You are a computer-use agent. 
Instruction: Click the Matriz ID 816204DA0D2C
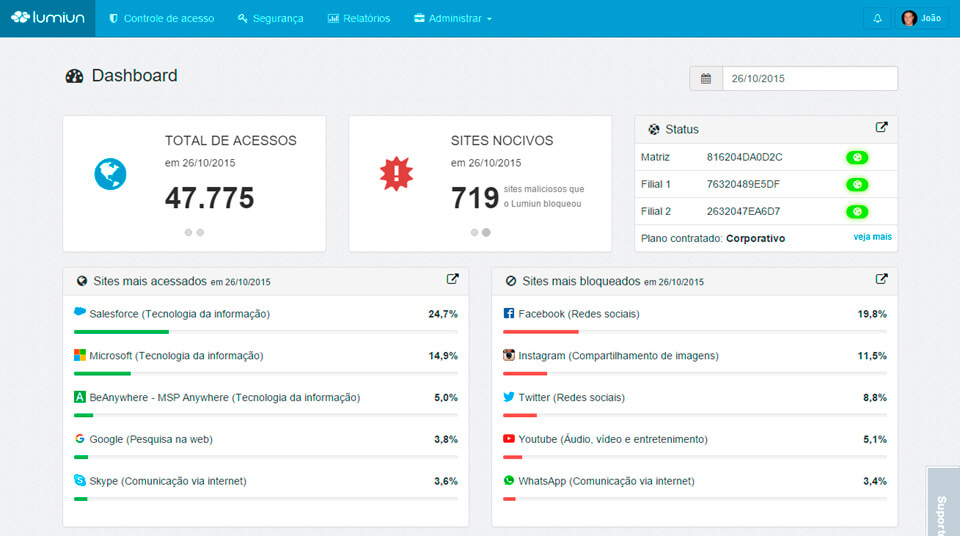pos(744,157)
